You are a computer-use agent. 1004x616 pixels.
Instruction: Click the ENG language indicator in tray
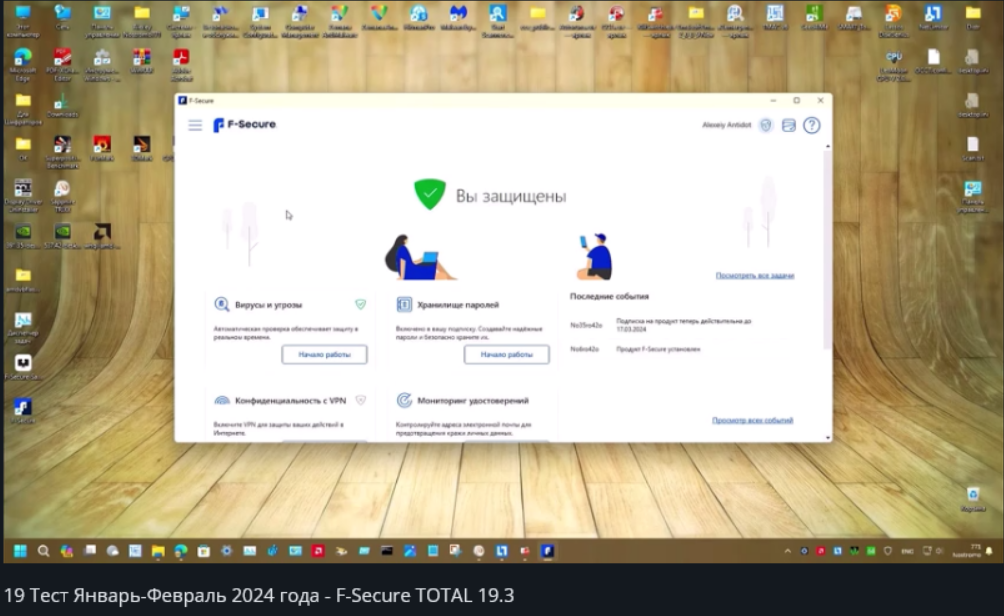tap(907, 551)
